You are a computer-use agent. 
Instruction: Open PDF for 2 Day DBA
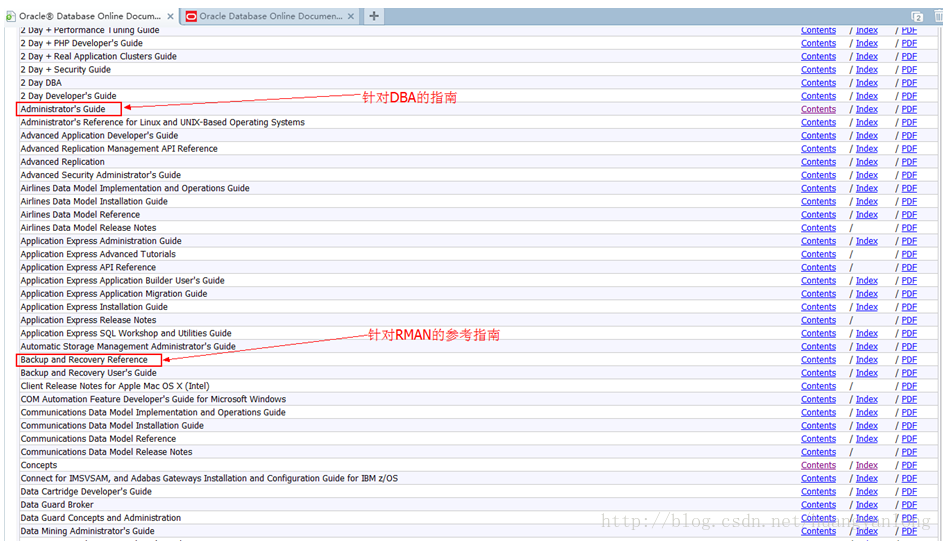[909, 82]
